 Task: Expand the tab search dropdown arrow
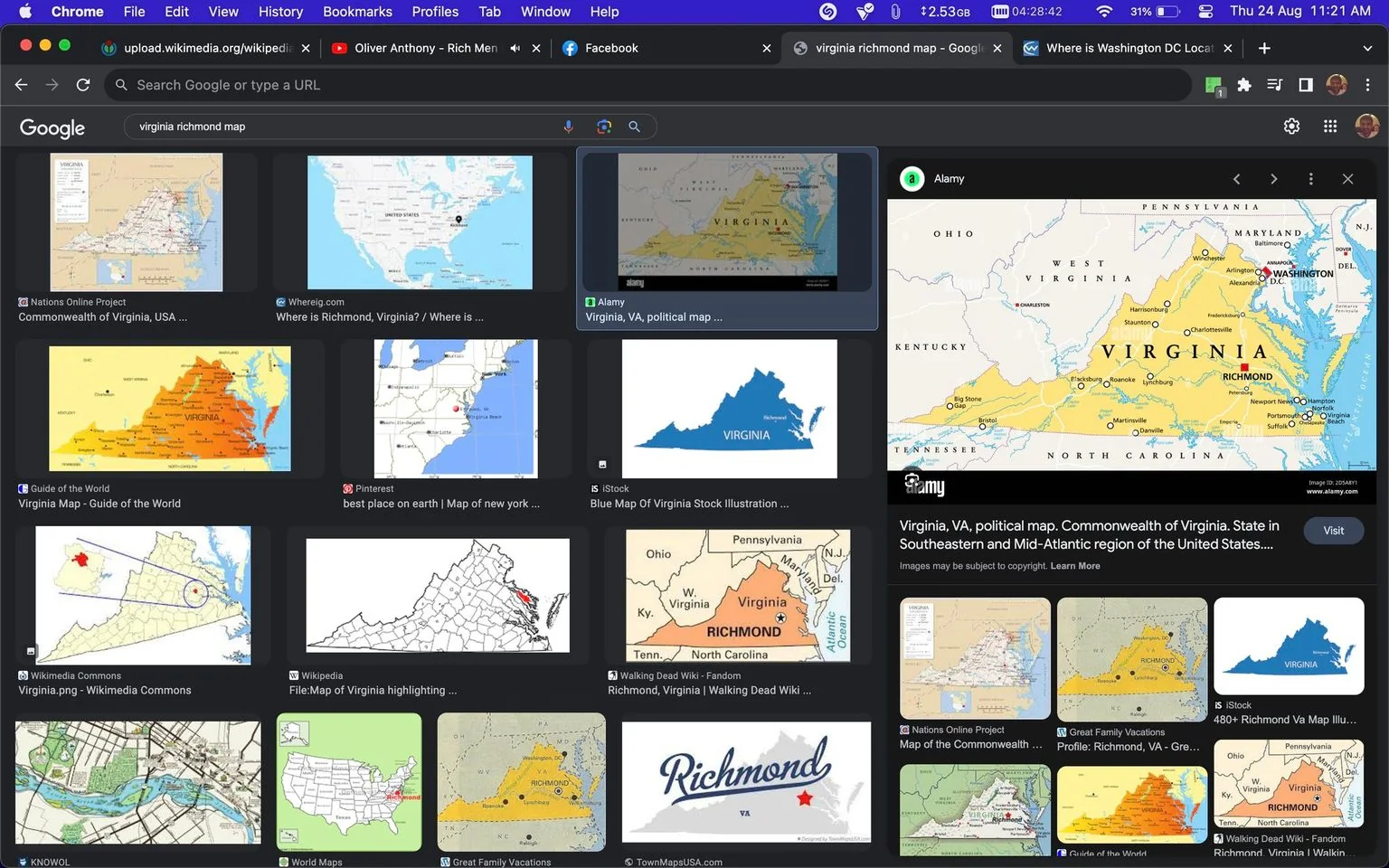(1367, 48)
